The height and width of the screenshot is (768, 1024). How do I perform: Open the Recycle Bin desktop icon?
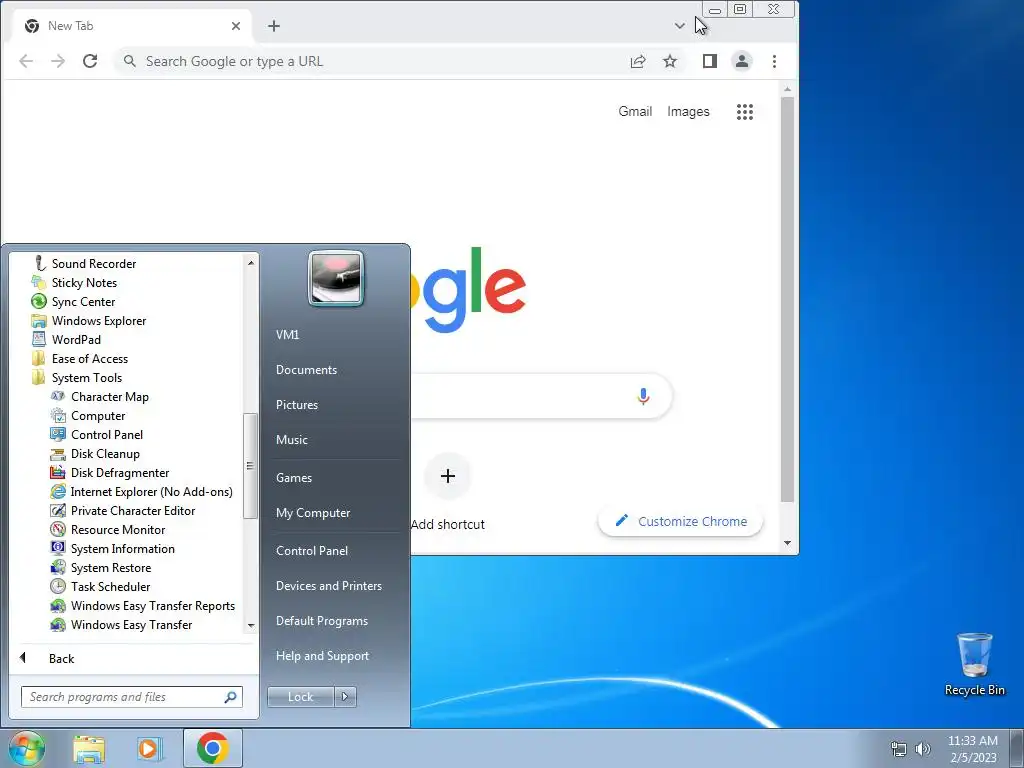(974, 665)
